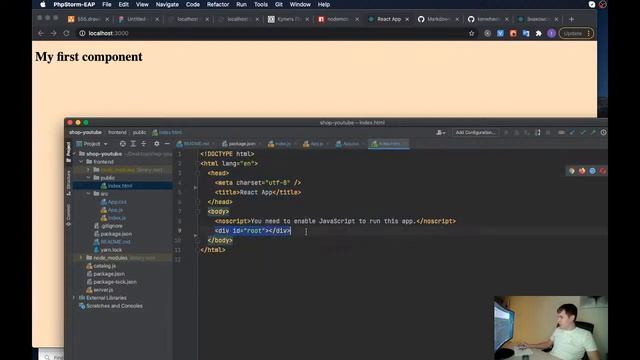Open the Code menu
The image size is (640, 360).
(193, 4)
